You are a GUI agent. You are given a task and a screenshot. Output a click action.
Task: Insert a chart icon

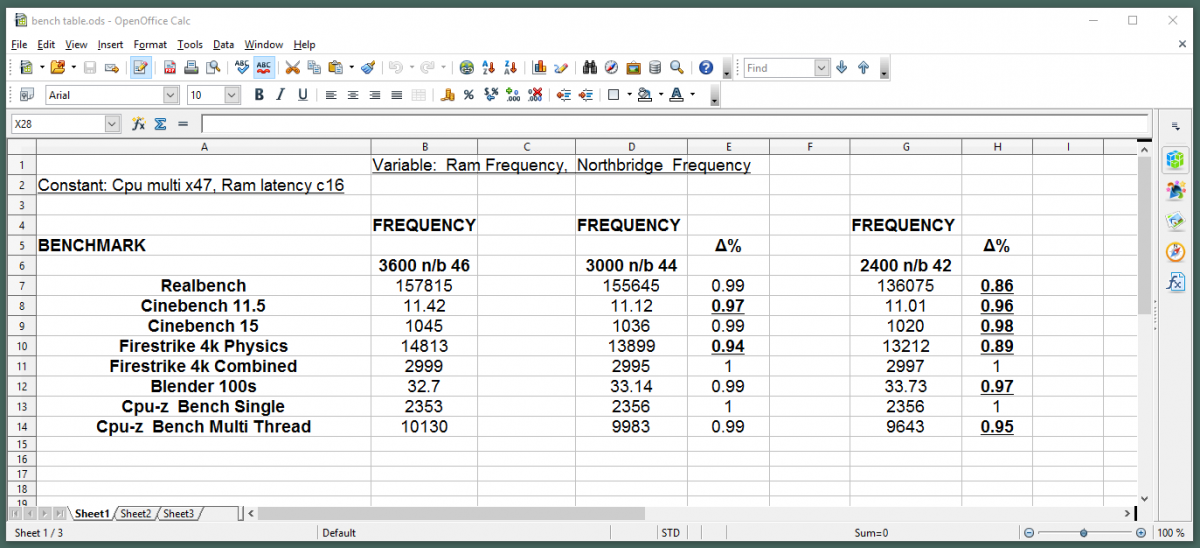(539, 68)
